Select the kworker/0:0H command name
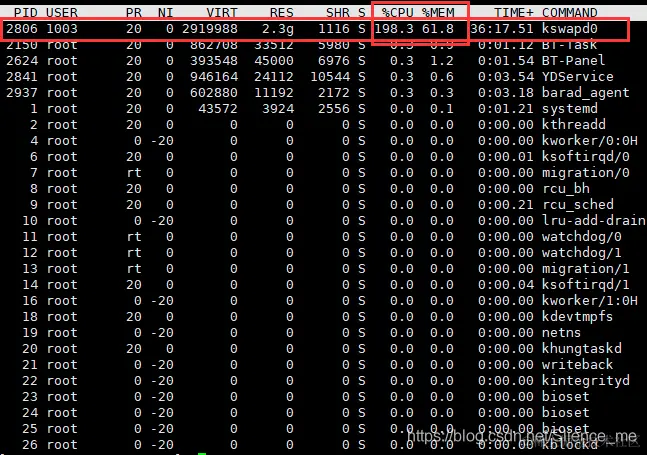This screenshot has width=647, height=455. pyautogui.click(x=589, y=141)
